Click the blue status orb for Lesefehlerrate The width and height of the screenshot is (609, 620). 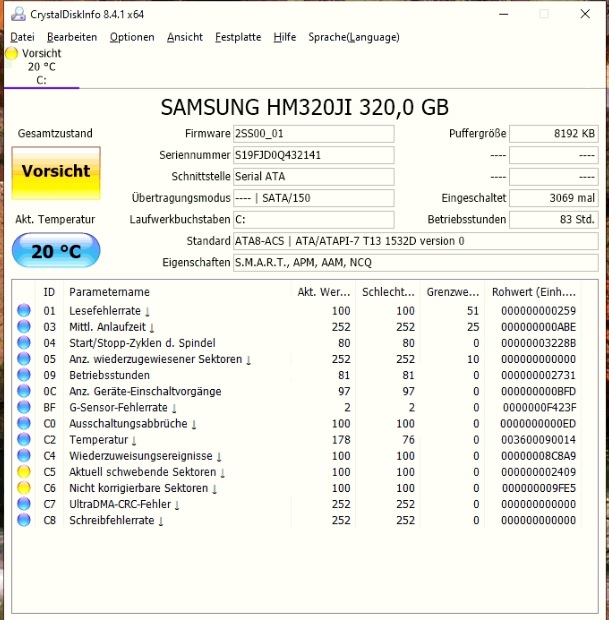[x=24, y=310]
